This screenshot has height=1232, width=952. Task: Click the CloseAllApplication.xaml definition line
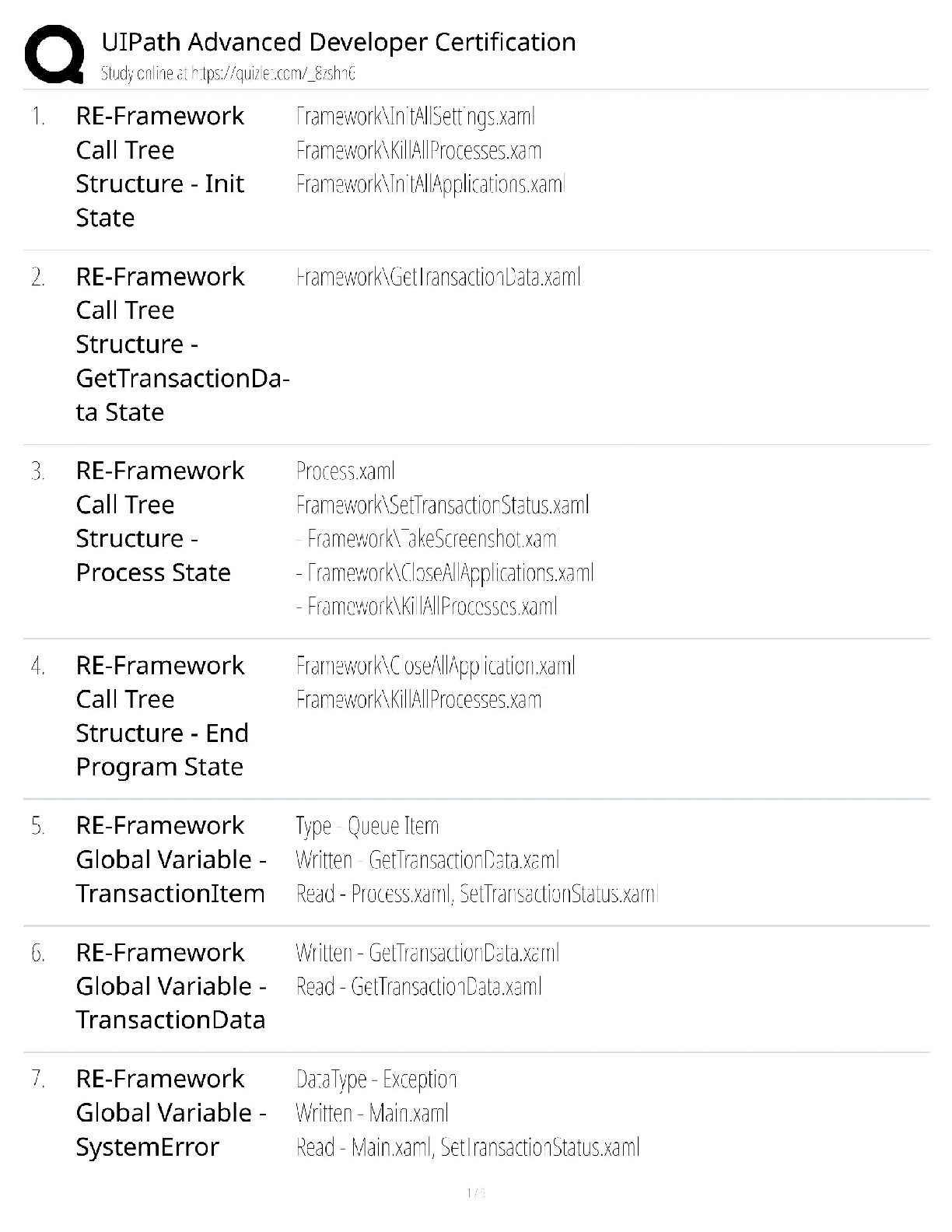coord(435,666)
